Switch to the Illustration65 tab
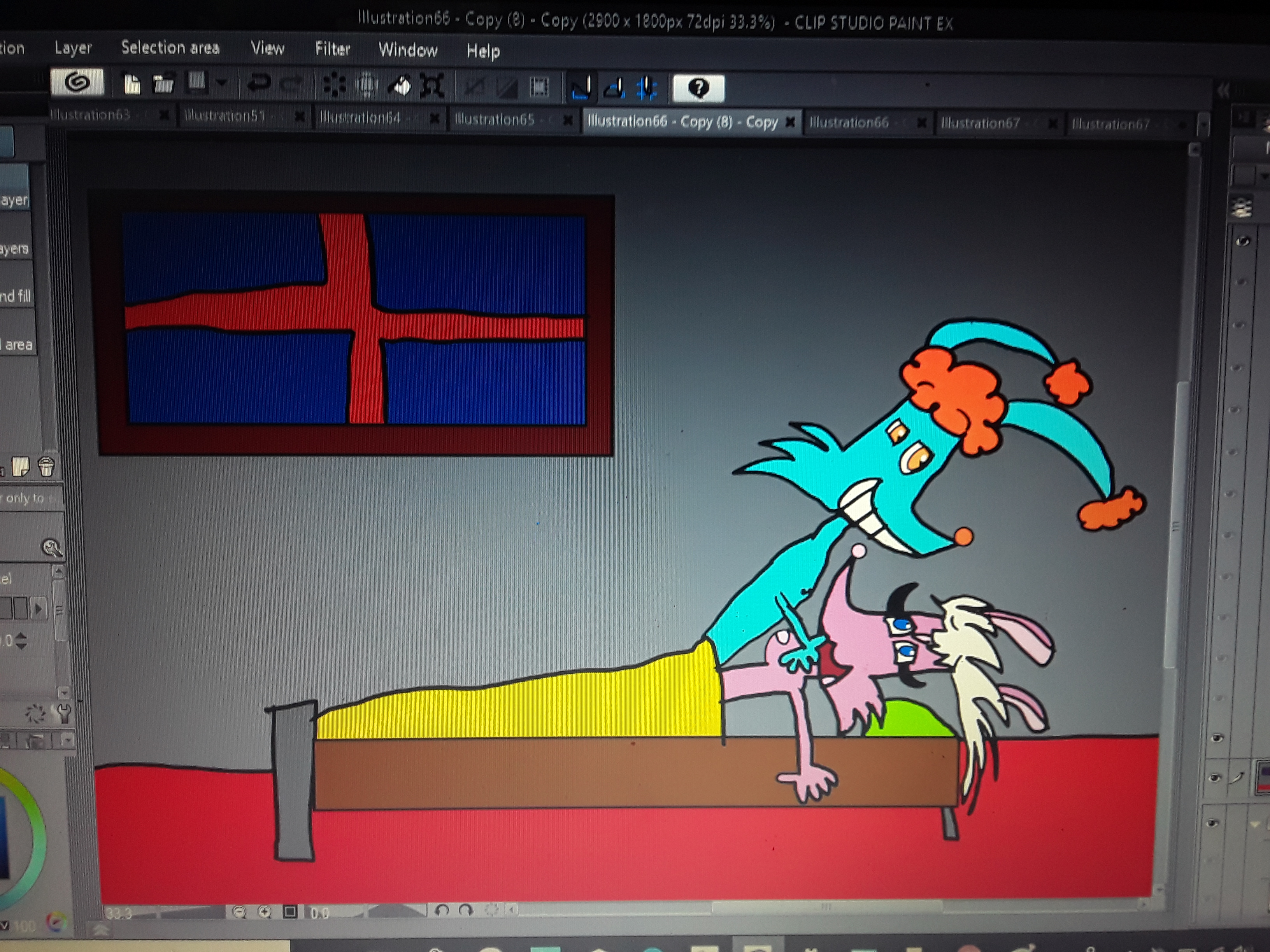The image size is (1270, 952). pyautogui.click(x=495, y=119)
